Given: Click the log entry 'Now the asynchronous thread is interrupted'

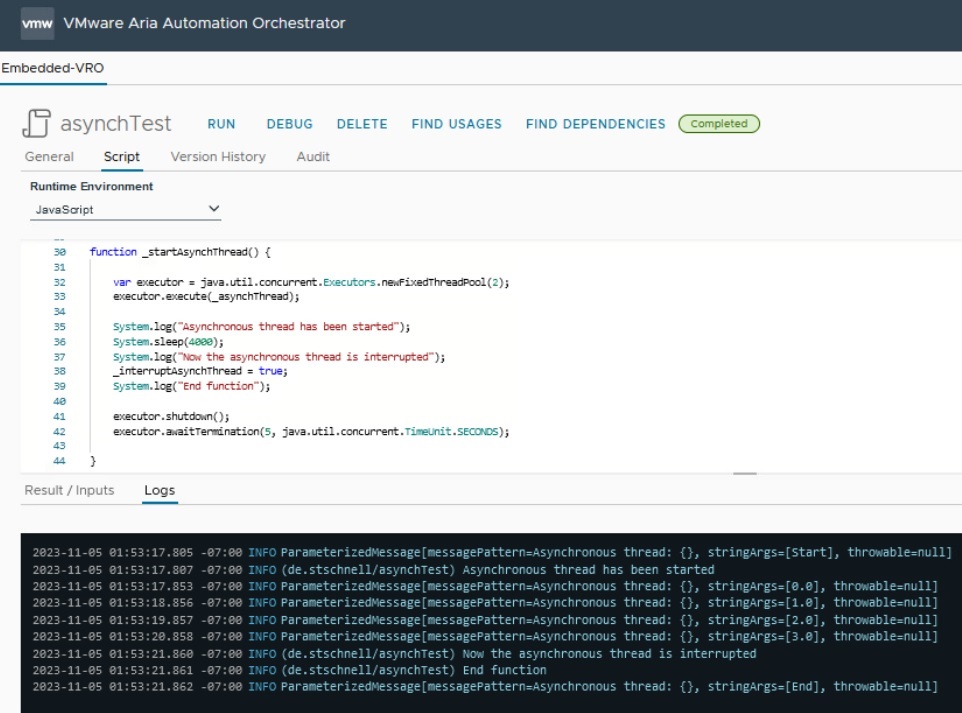Looking at the screenshot, I should (x=394, y=653).
